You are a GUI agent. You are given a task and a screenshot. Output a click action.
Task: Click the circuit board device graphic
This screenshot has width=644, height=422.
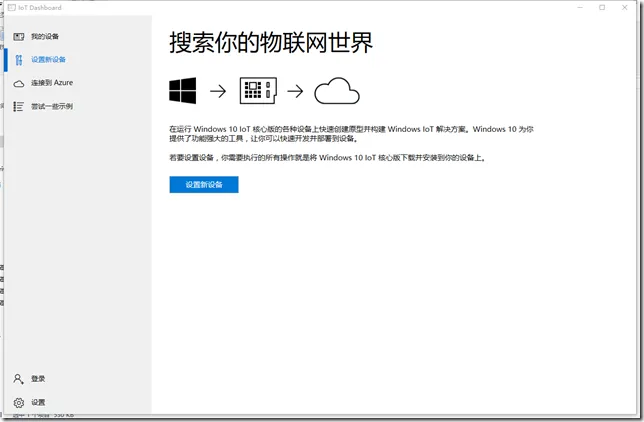click(258, 90)
